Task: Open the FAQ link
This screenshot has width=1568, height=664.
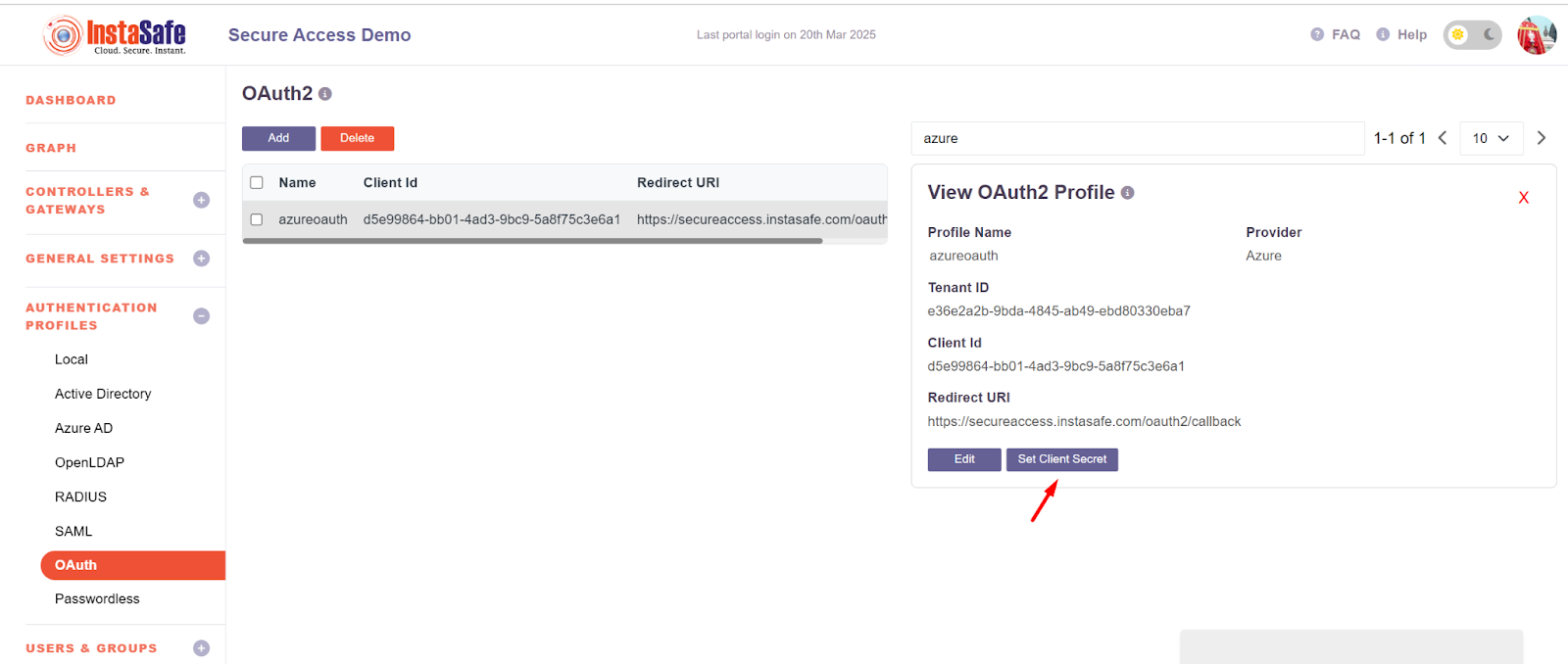Action: [x=1346, y=34]
